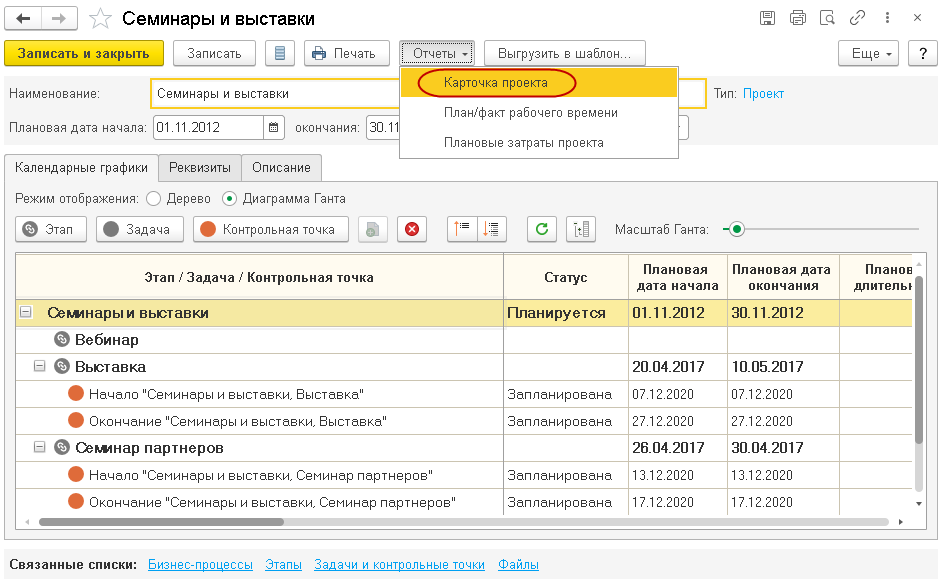Open the Файлы link
The image size is (943, 585).
(518, 565)
